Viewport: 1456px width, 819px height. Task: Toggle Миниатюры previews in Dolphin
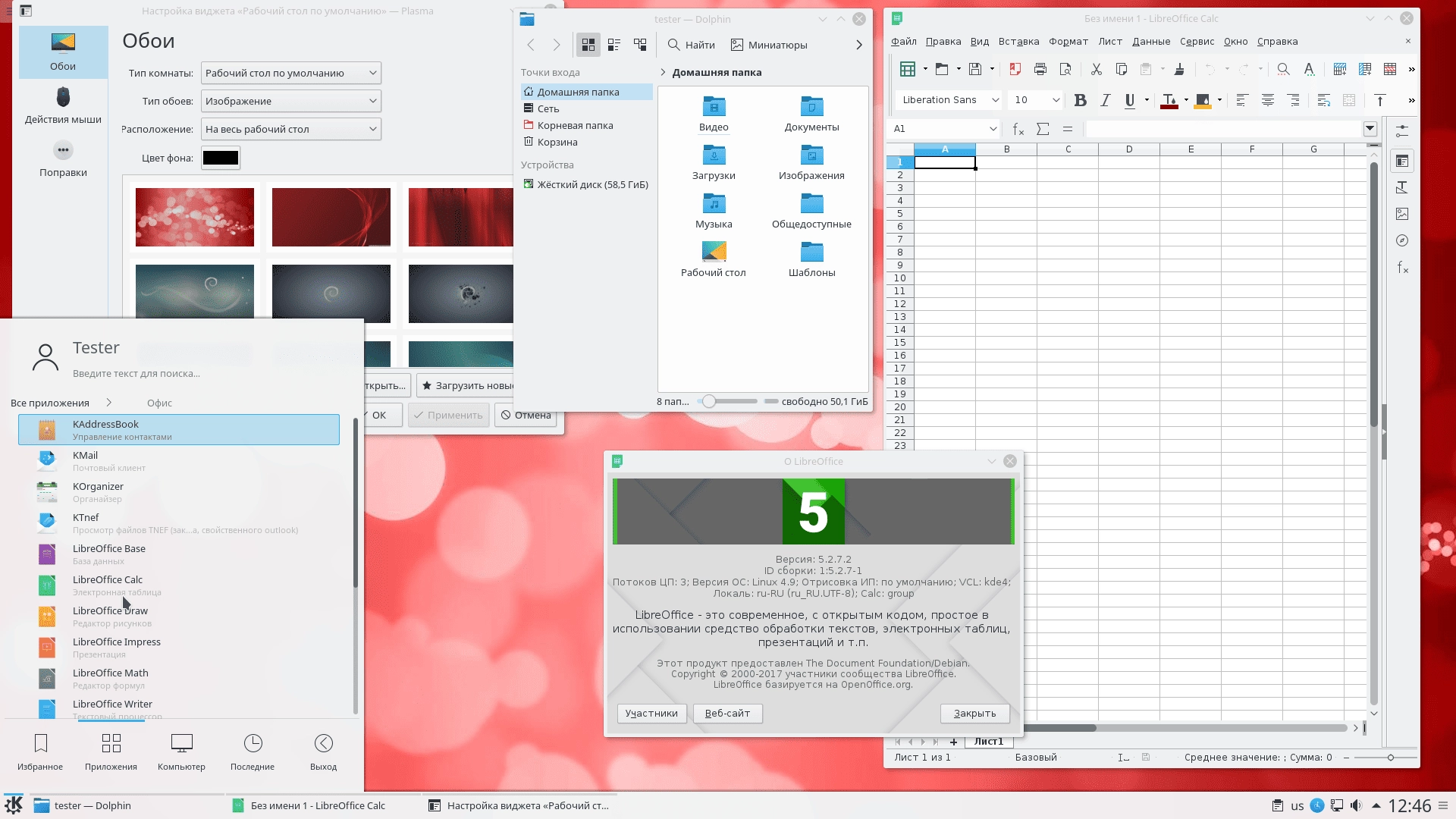(x=769, y=45)
